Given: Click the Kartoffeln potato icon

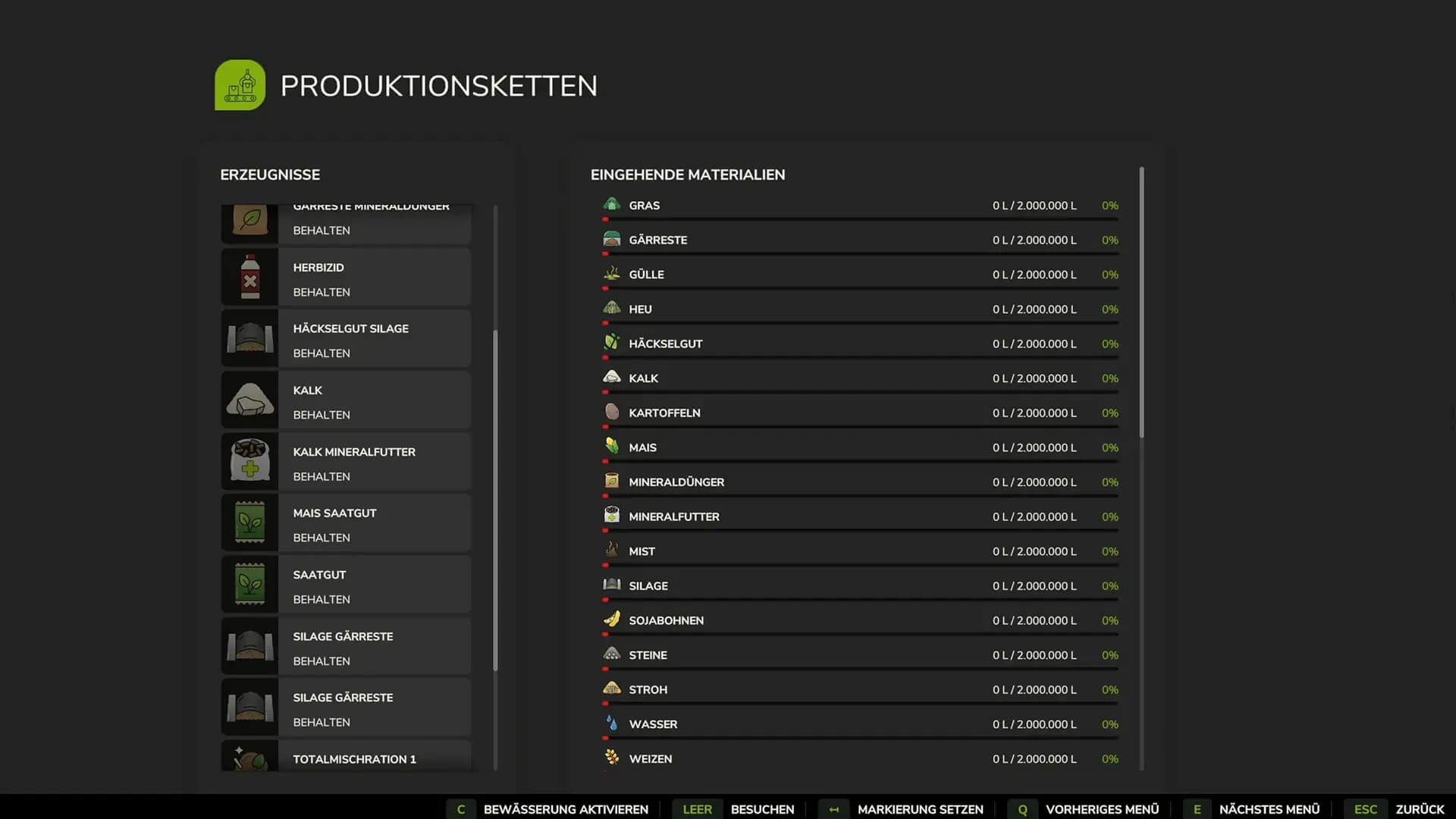Looking at the screenshot, I should tap(611, 412).
